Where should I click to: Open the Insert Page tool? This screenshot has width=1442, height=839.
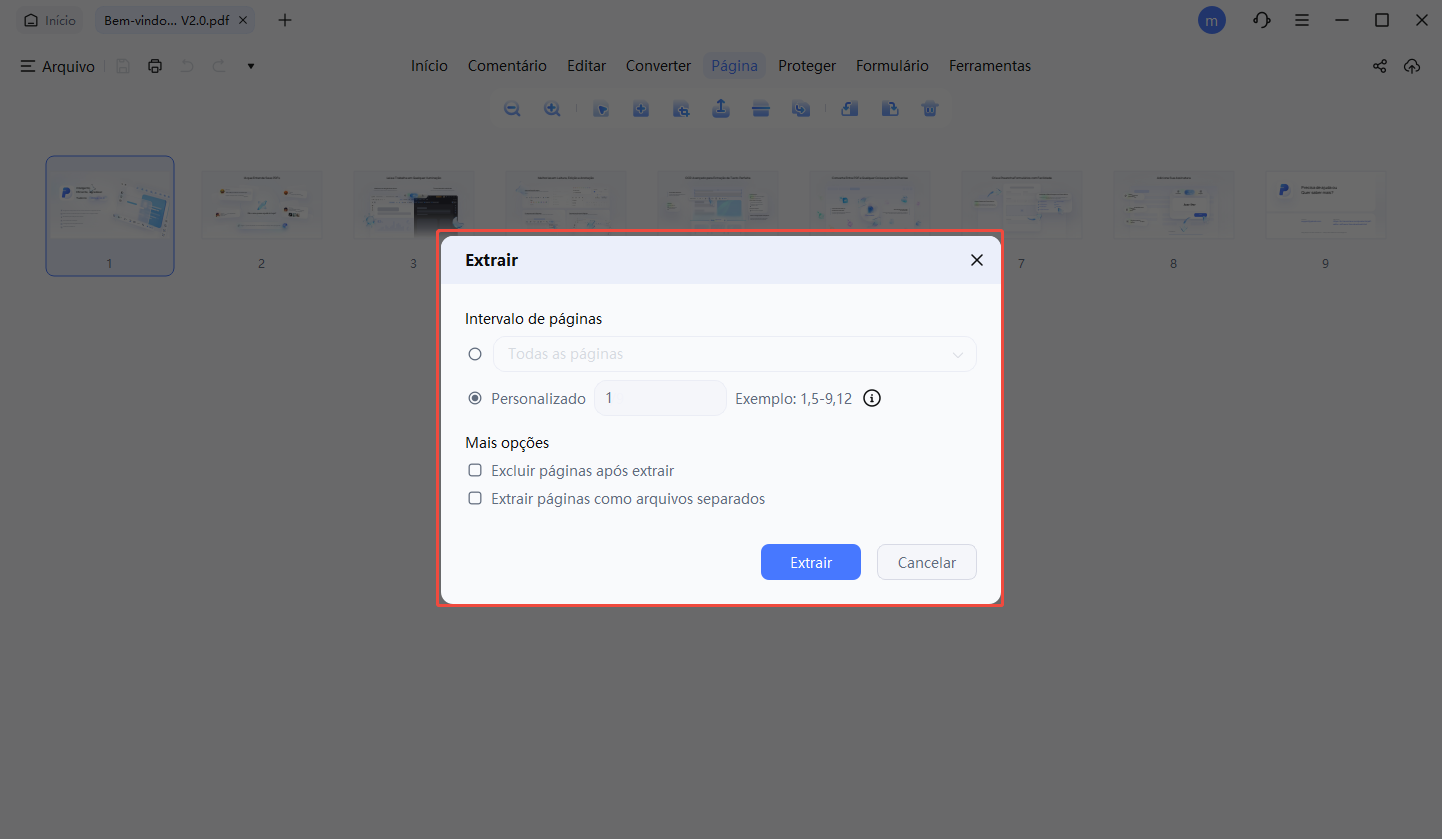(x=641, y=108)
